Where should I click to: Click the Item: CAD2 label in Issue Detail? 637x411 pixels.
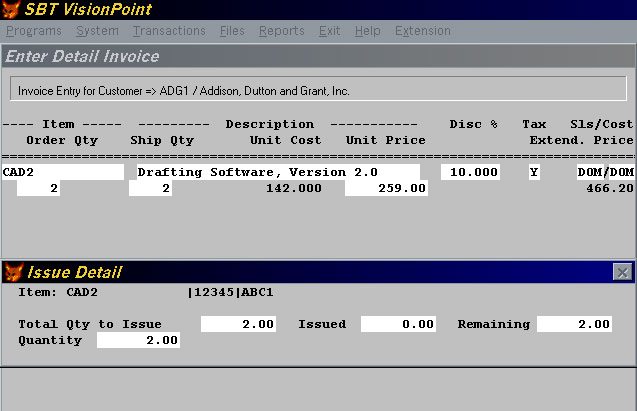[x=58, y=292]
